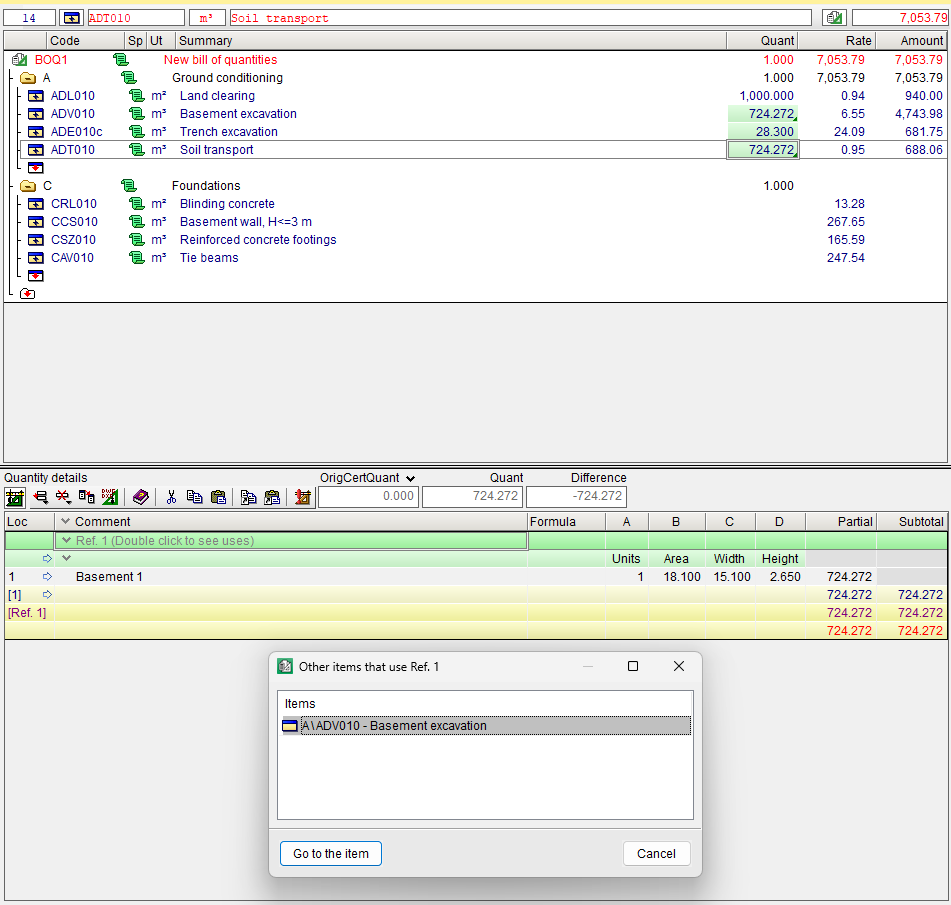Click the 28.300 quantity cell of Trench excavation
This screenshot has height=905, width=951.
[x=762, y=132]
